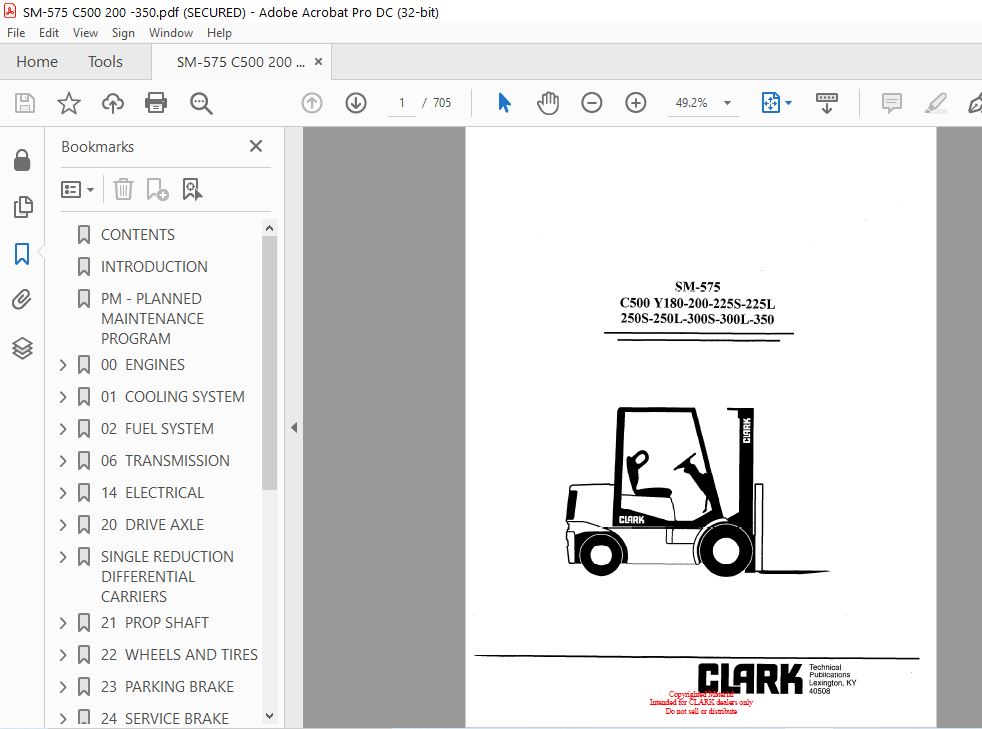Go to the INTRODUCTION bookmark

pos(154,267)
